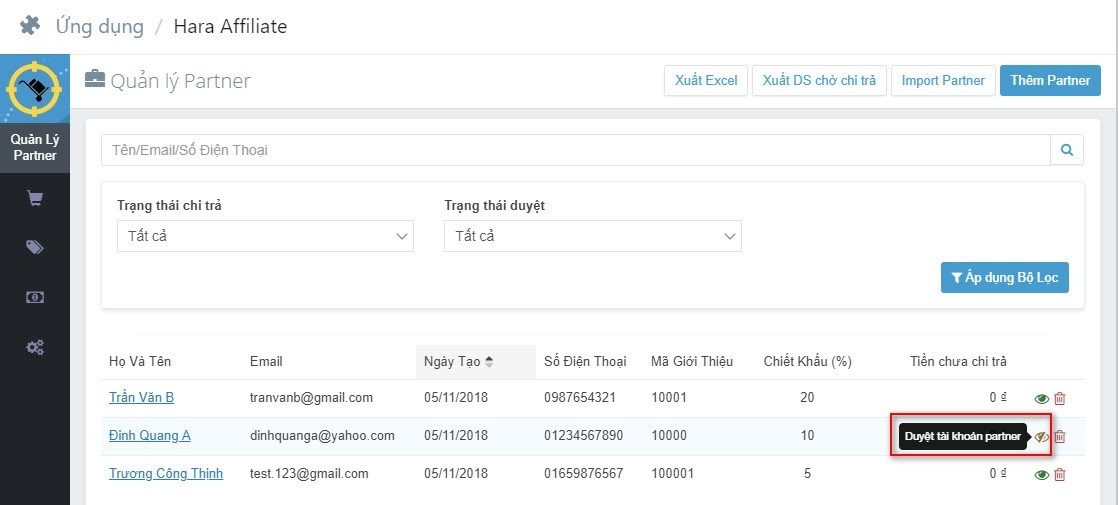The width and height of the screenshot is (1118, 505).
Task: Click Ứng dụng in the breadcrumb
Action: tap(99, 27)
